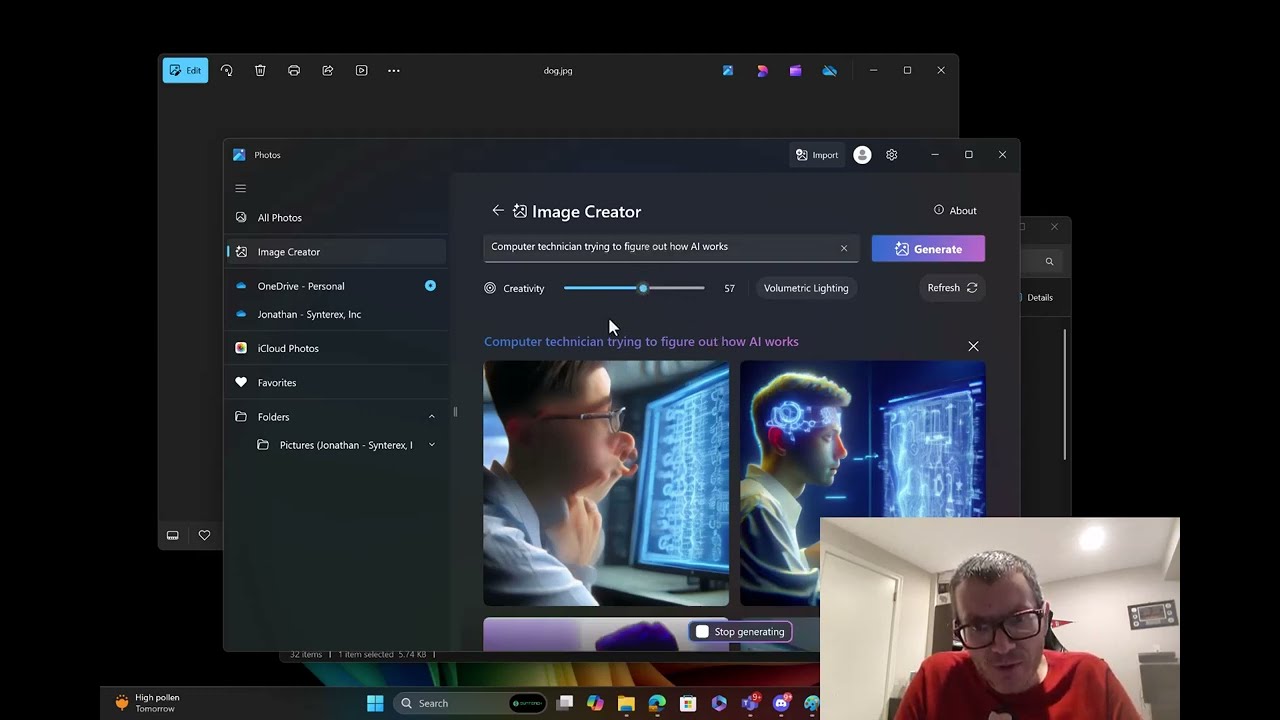Screen dimensions: 1280x720
Task: Open Jonathan - Synterex, Inc in sidebar
Action: coord(336,314)
